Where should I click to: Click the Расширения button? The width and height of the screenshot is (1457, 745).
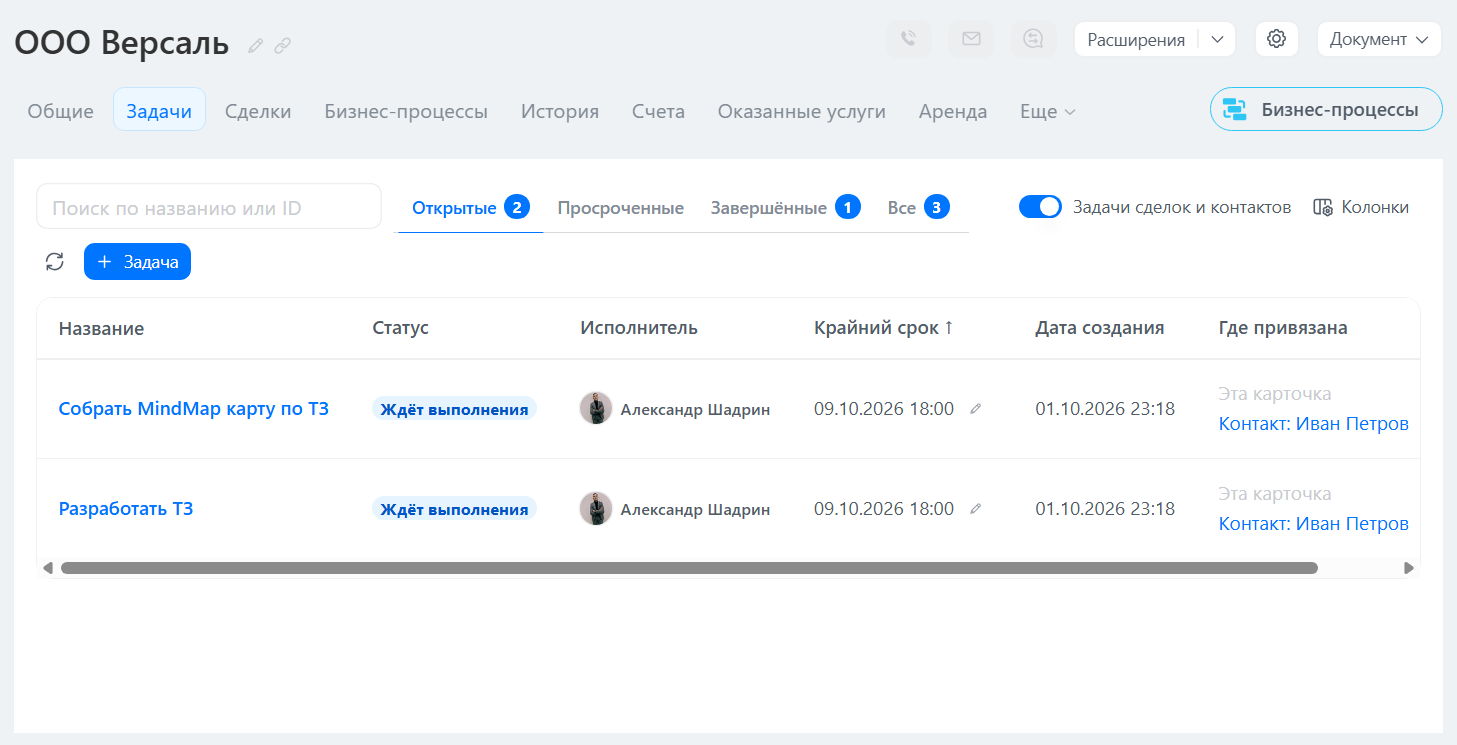[1136, 39]
